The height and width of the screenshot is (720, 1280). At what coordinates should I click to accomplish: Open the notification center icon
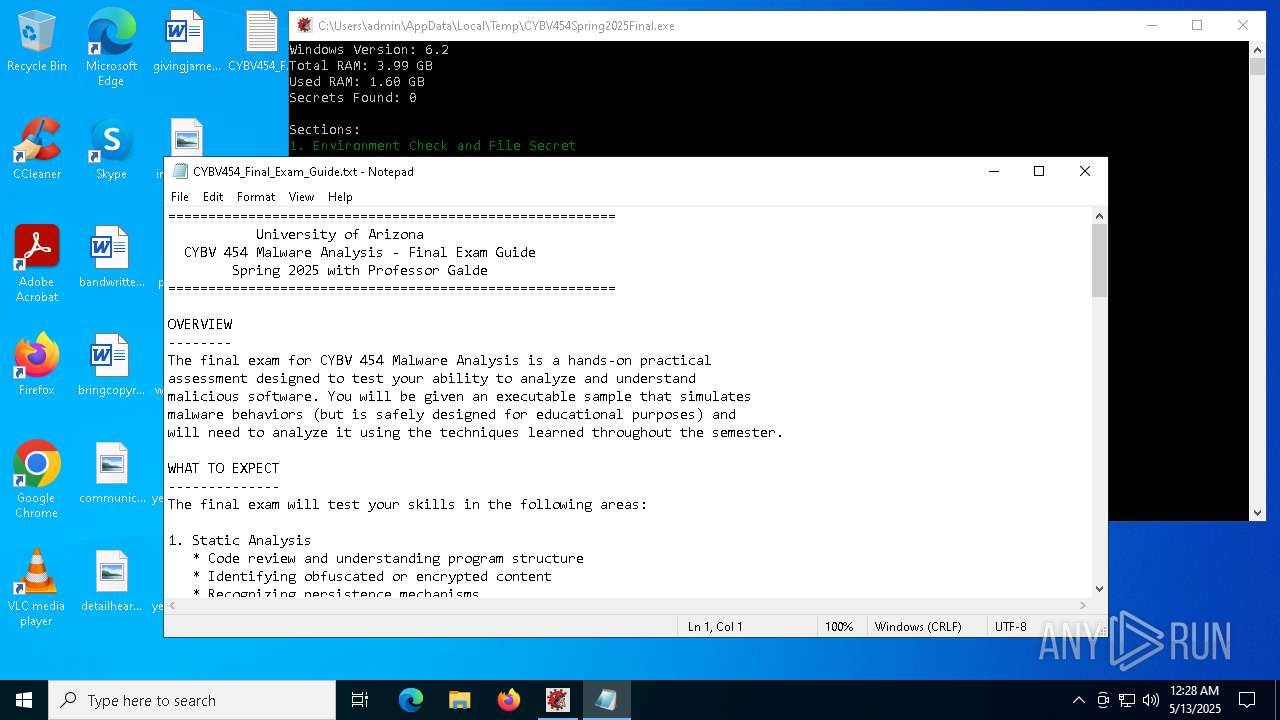click(1247, 700)
